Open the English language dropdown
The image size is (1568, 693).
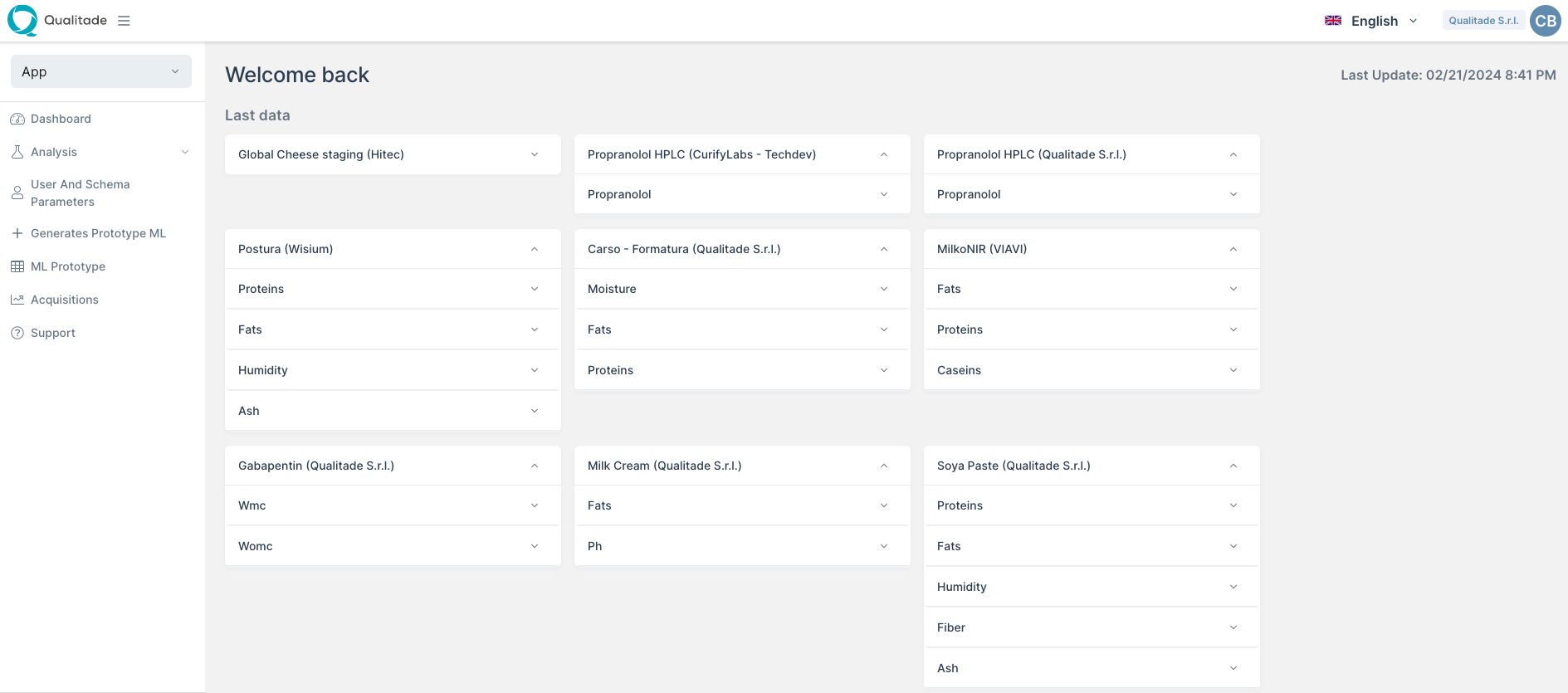click(x=1371, y=21)
